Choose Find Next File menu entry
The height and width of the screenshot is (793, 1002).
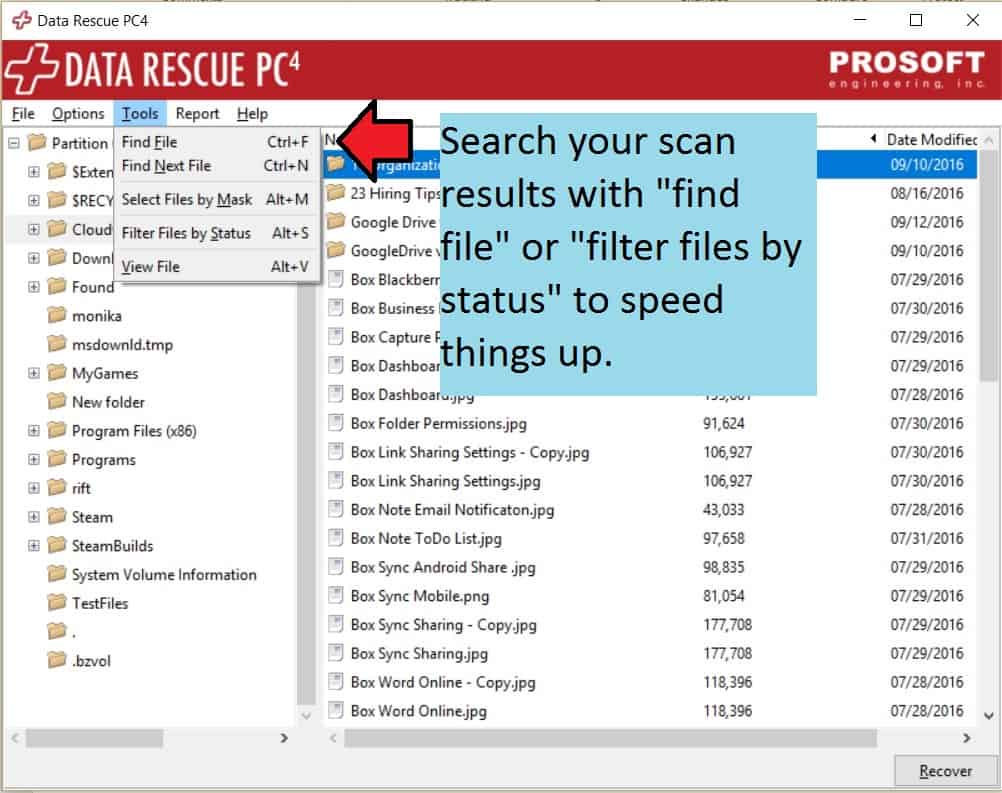[x=215, y=166]
